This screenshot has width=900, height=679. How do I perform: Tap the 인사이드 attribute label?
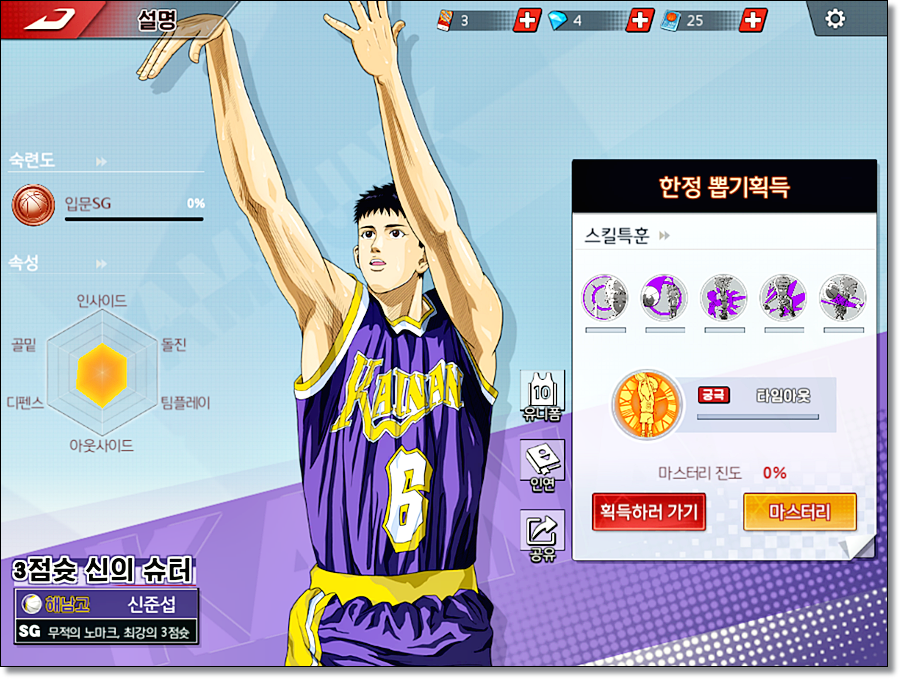[x=102, y=301]
